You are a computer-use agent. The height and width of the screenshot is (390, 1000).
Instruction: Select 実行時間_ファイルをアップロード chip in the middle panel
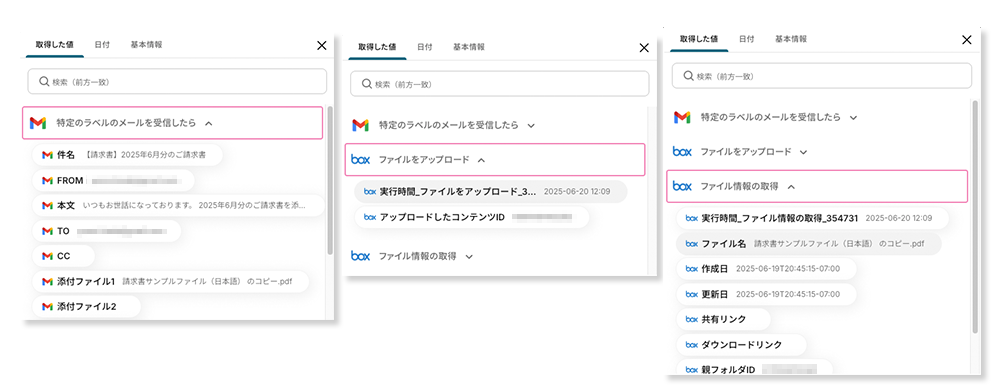coord(491,191)
